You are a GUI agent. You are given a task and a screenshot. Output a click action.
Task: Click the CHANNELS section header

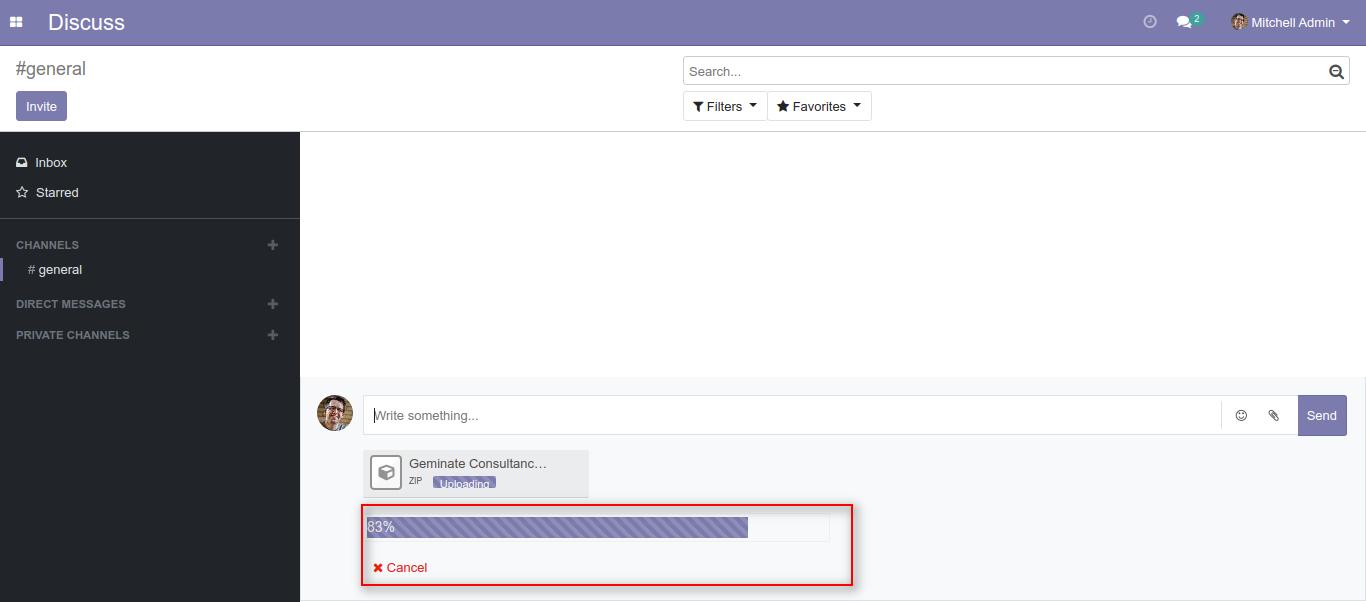coord(47,245)
